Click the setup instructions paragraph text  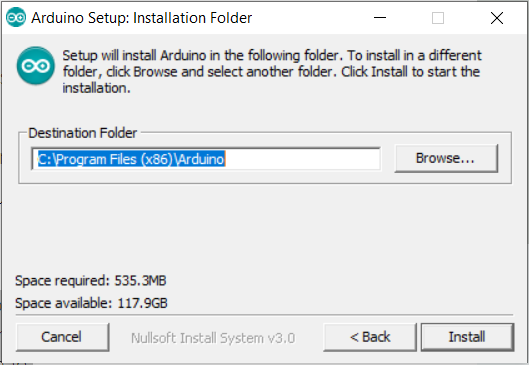[272, 72]
